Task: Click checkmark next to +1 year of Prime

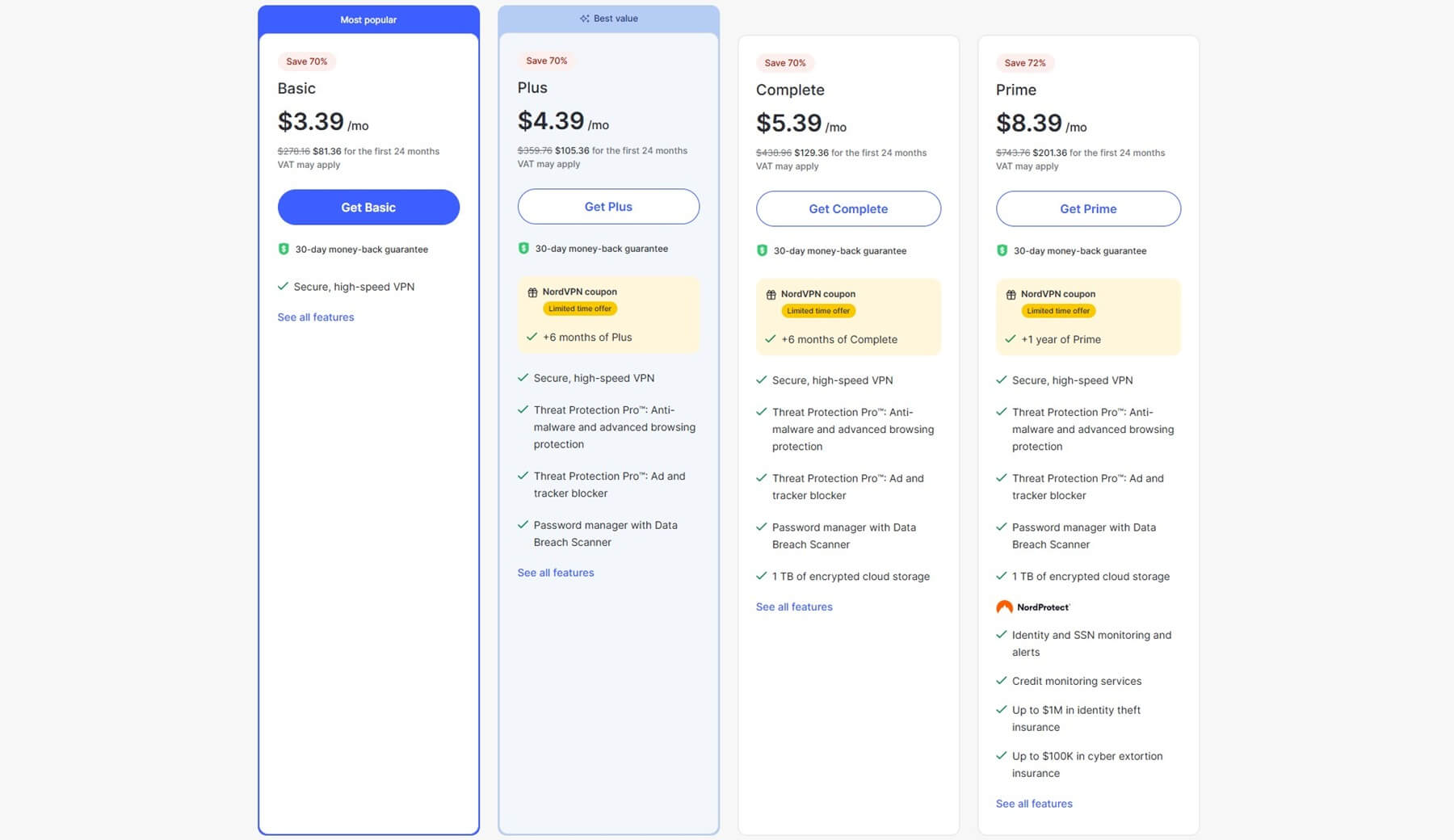Action: 1010,339
